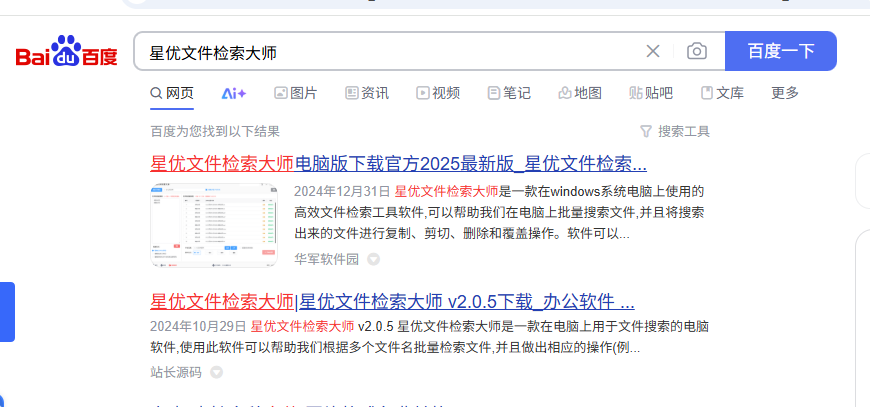Open the 站长源码 source link
This screenshot has height=407, width=870.
pyautogui.click(x=176, y=372)
